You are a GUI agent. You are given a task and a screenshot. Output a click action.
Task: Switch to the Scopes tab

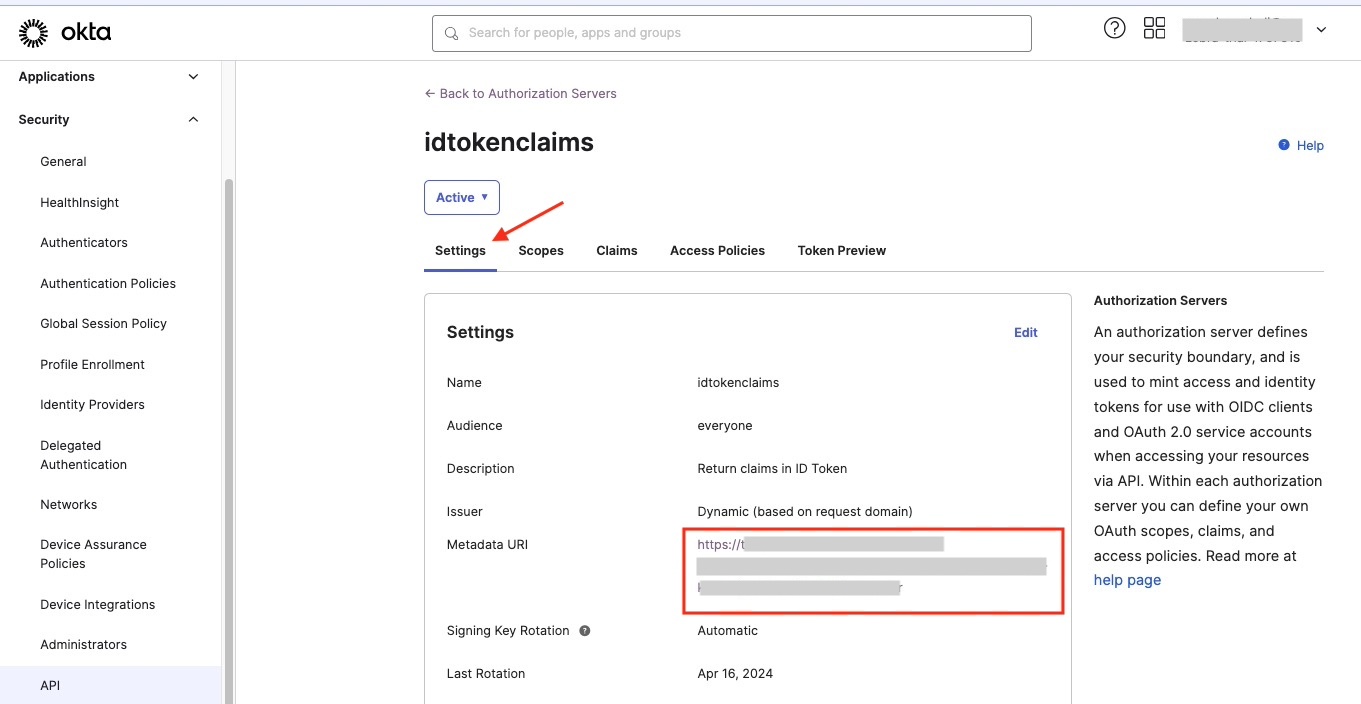(x=540, y=251)
